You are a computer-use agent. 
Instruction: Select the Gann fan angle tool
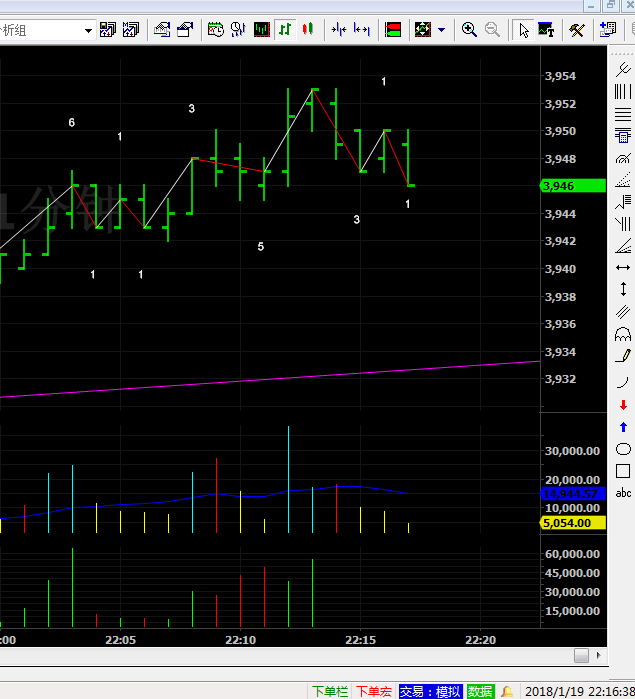pyautogui.click(x=623, y=246)
